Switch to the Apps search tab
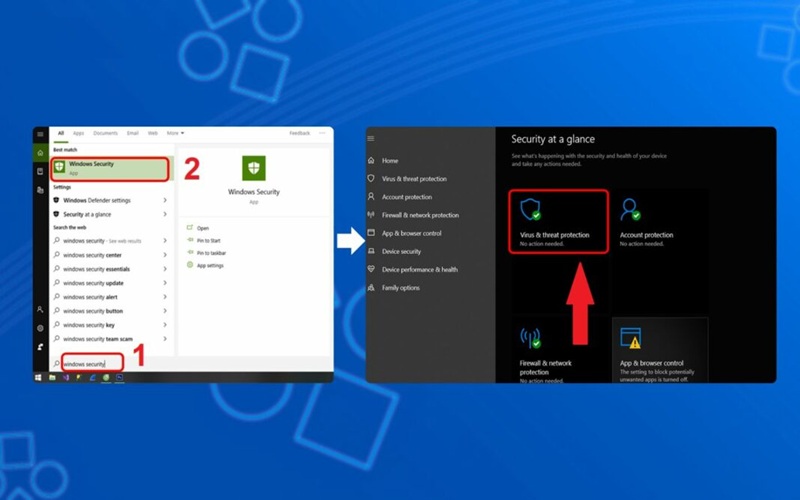The image size is (800, 500). [78, 133]
